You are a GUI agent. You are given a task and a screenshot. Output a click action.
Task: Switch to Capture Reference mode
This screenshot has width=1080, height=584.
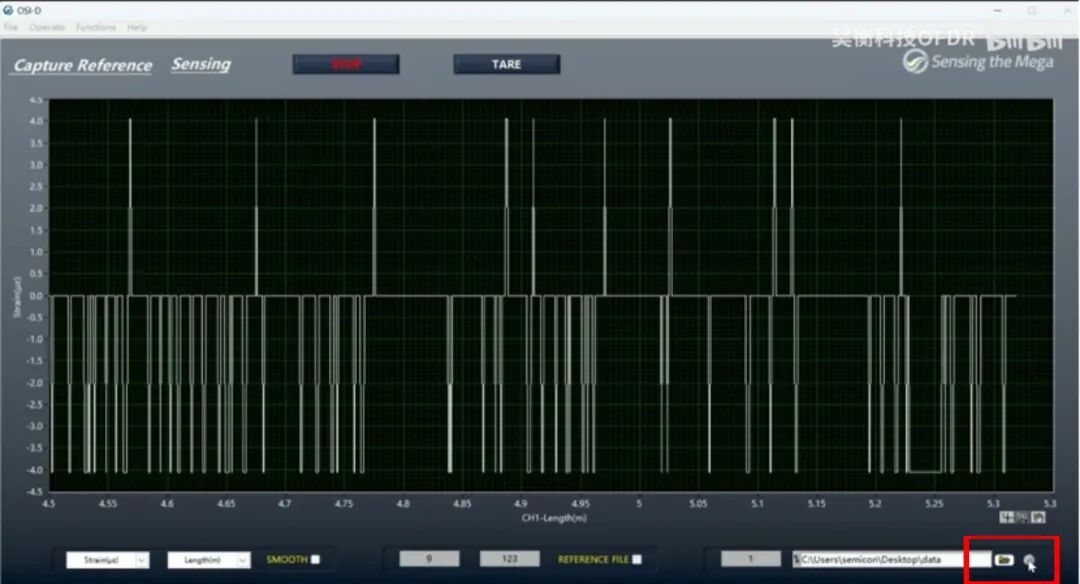pos(82,66)
